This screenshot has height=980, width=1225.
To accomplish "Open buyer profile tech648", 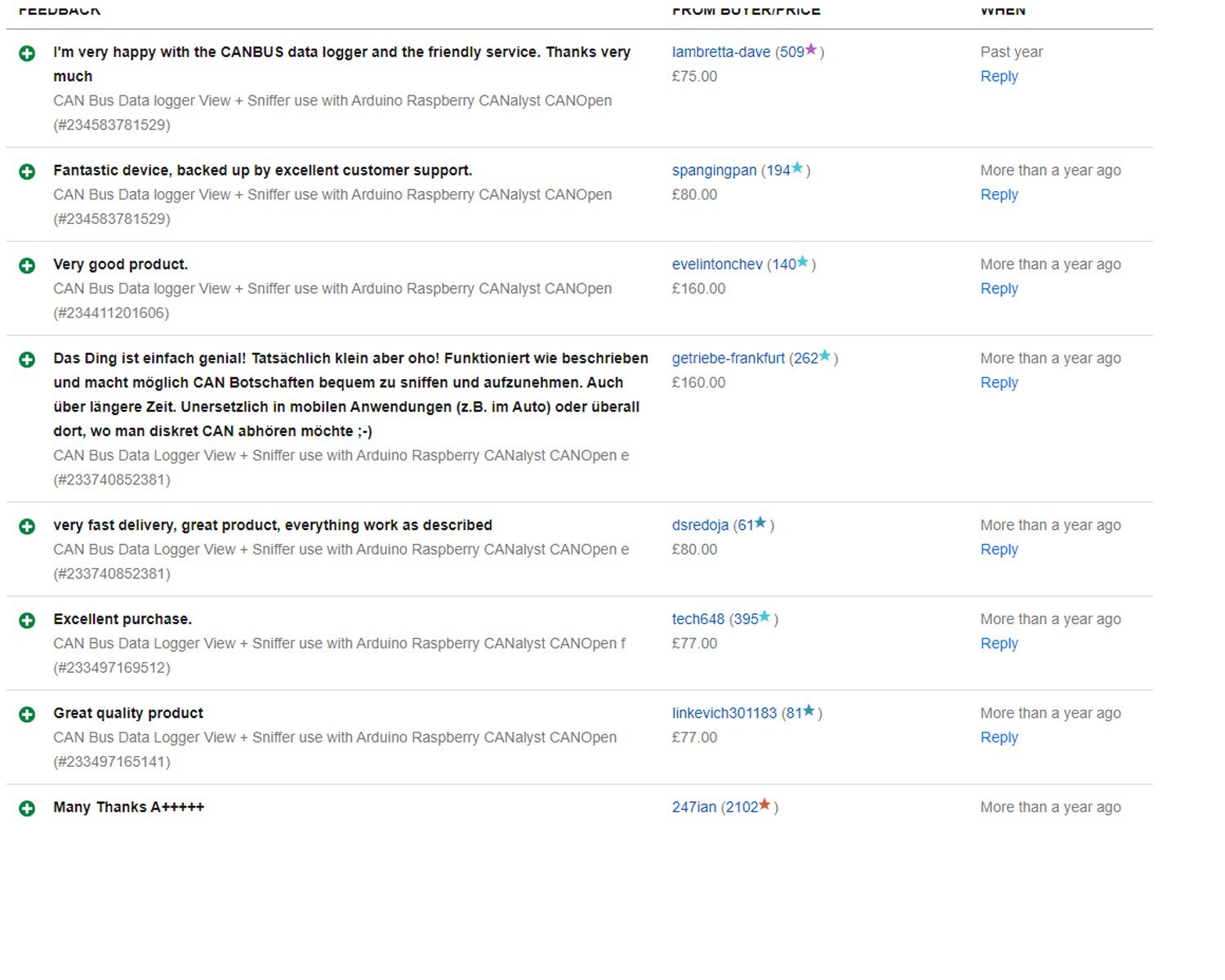I will [x=698, y=619].
